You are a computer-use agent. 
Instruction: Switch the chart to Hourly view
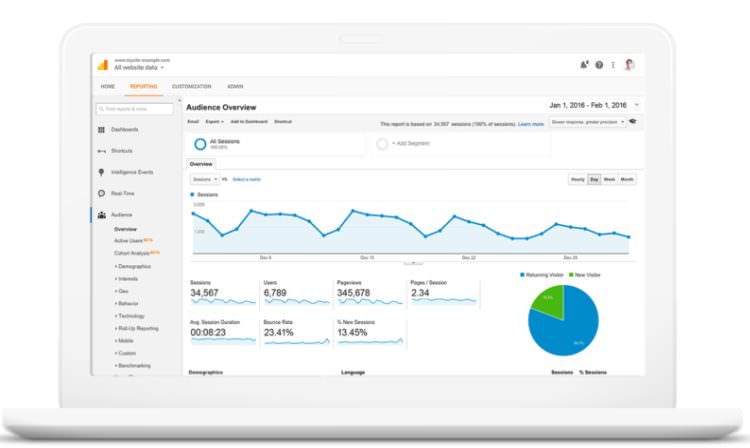(x=577, y=179)
